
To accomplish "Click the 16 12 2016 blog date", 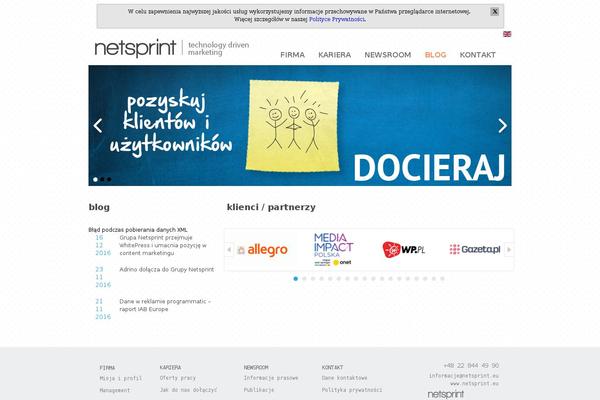I will point(103,245).
